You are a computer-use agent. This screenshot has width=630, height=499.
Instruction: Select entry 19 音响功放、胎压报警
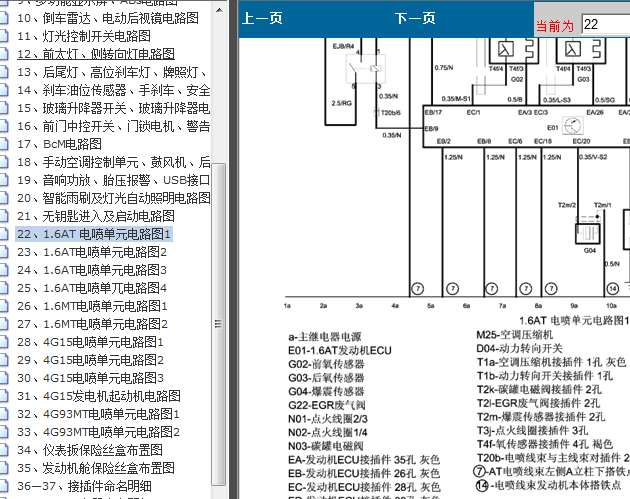tap(114, 180)
